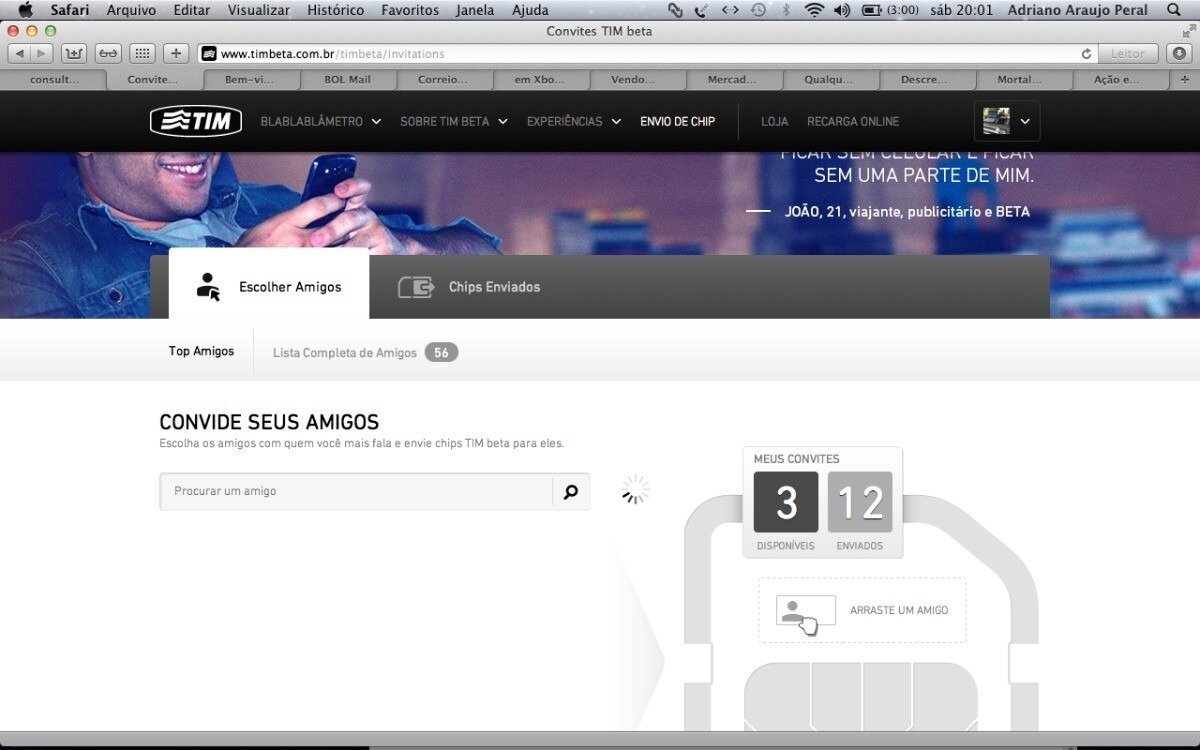Enter fullscreen with the window arrows icon
Image resolution: width=1200 pixels, height=750 pixels.
[x=1188, y=32]
